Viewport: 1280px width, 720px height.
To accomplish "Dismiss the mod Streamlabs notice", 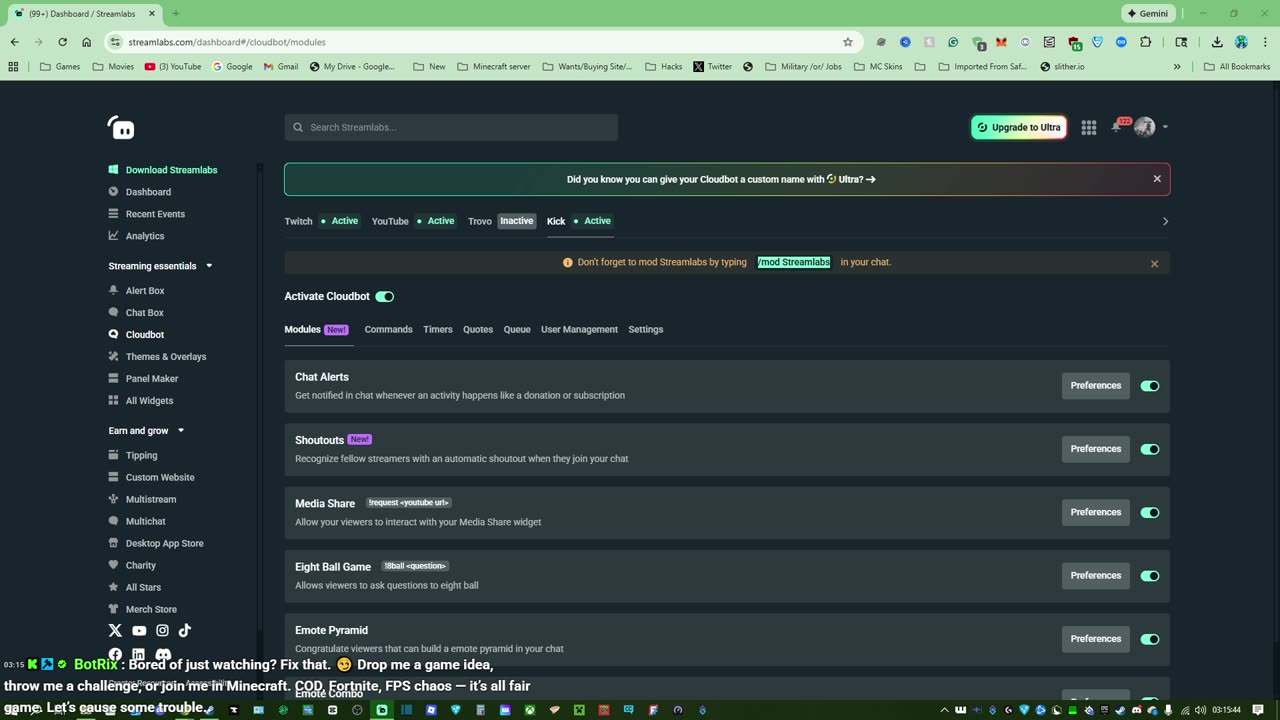I will (x=1154, y=264).
